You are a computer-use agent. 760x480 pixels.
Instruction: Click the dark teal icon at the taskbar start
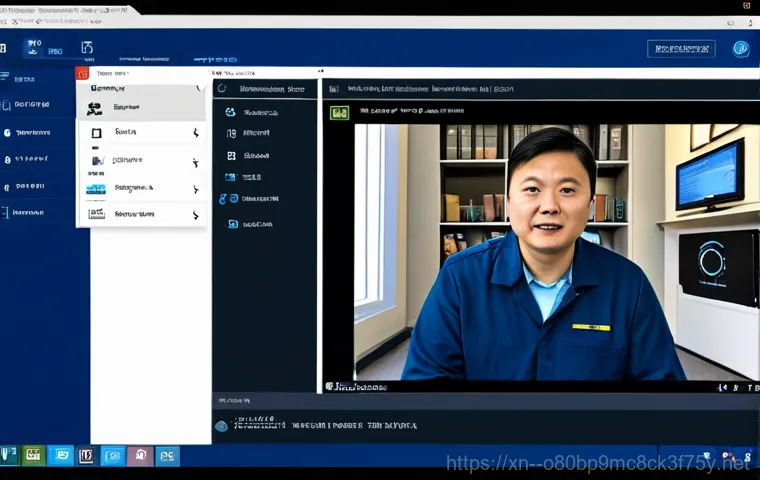[9, 455]
